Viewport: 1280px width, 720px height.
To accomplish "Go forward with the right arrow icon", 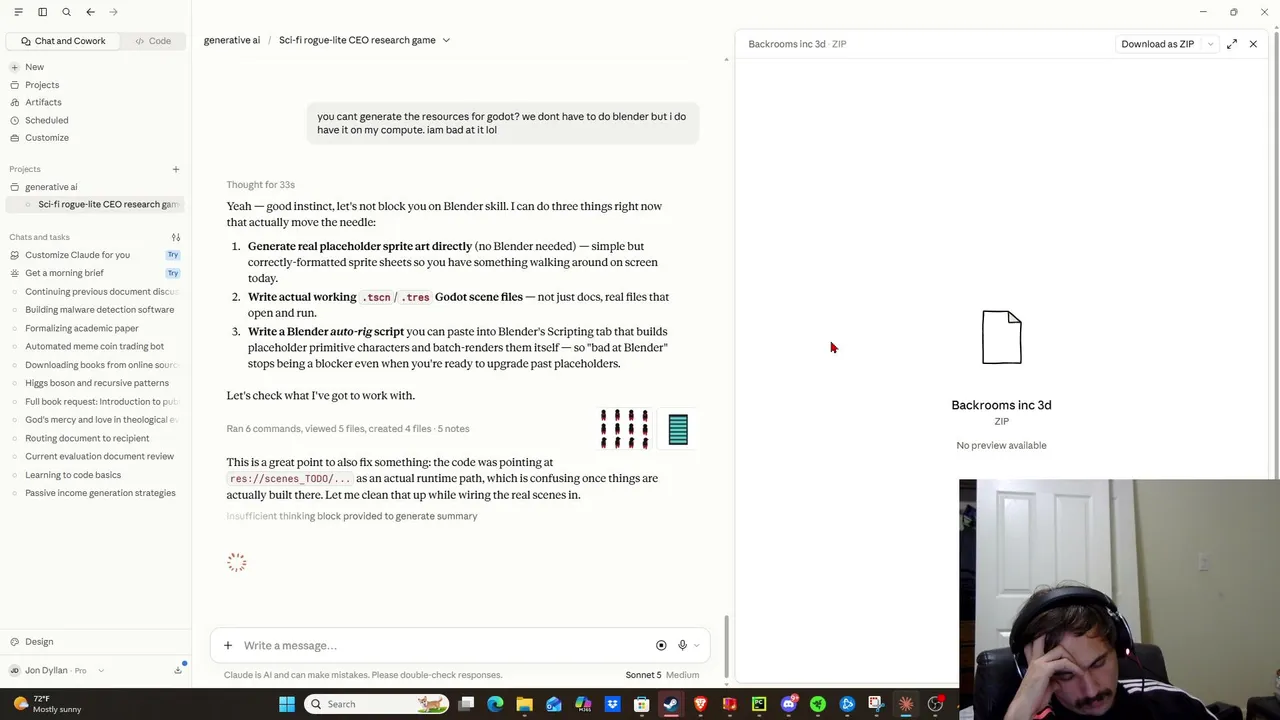I will tap(113, 12).
